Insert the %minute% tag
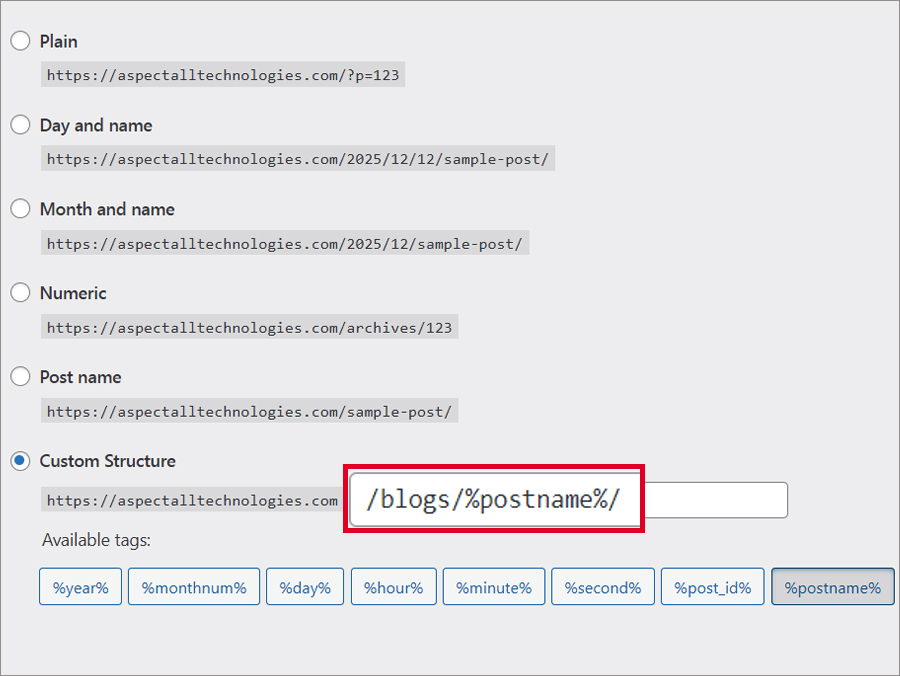 pos(493,588)
